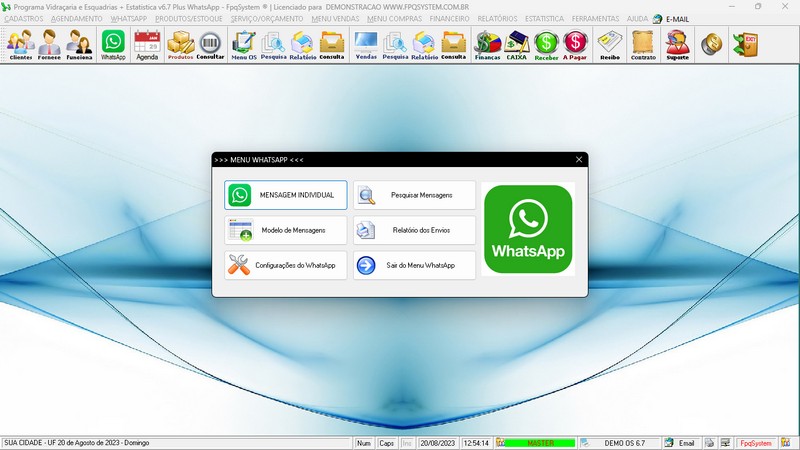Open the Menu OS icon

[x=244, y=45]
